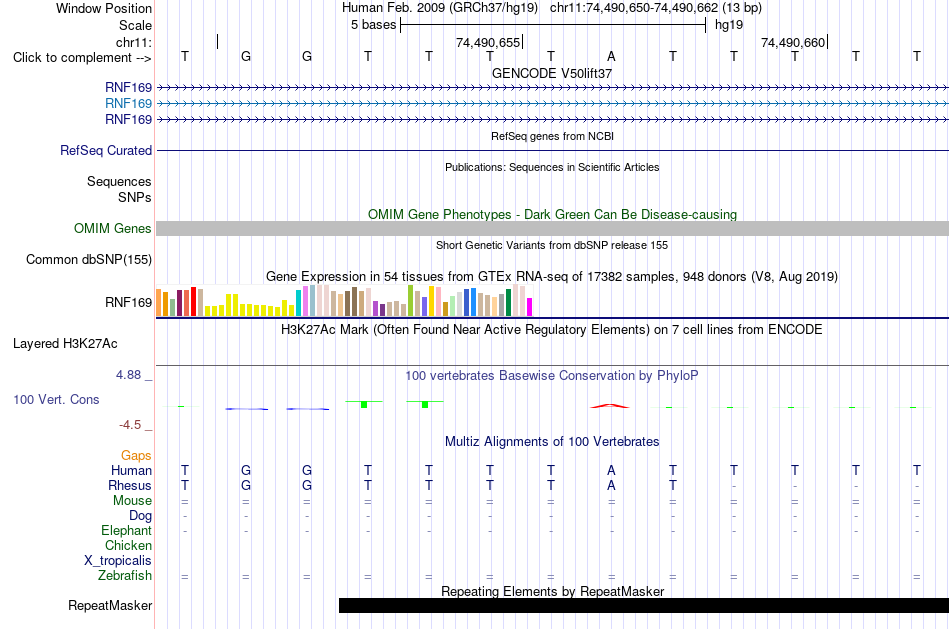Click the A base in the chr11 sequence row
The image size is (950, 629).
[611, 56]
